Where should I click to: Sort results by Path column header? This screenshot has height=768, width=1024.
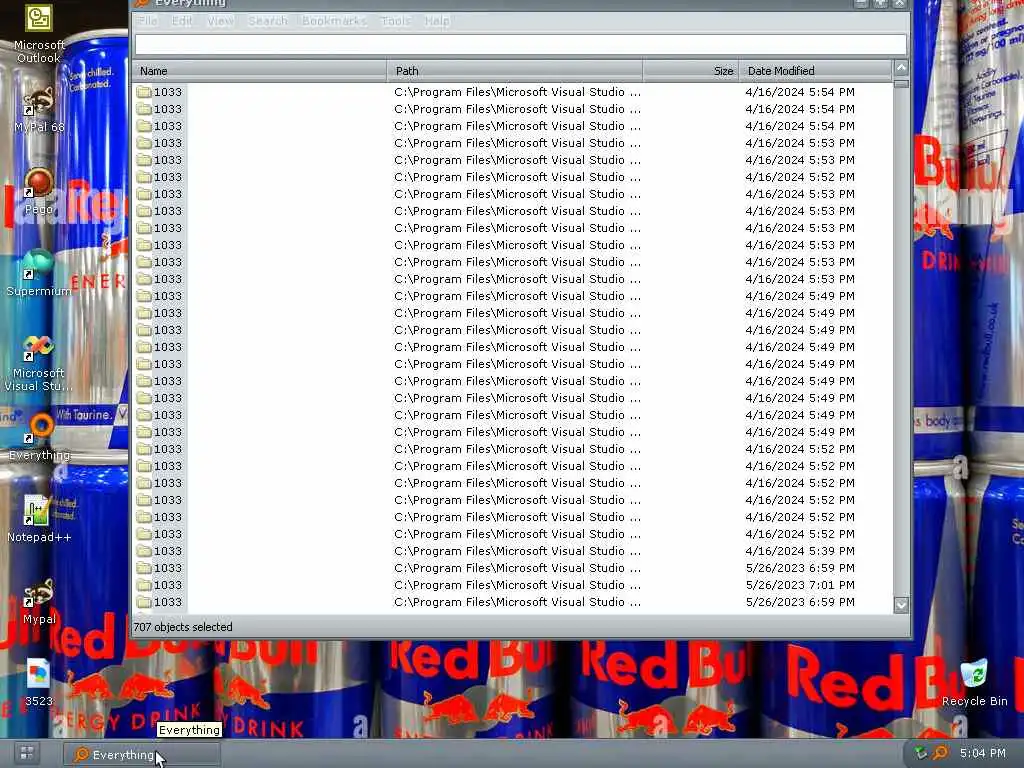coord(515,71)
